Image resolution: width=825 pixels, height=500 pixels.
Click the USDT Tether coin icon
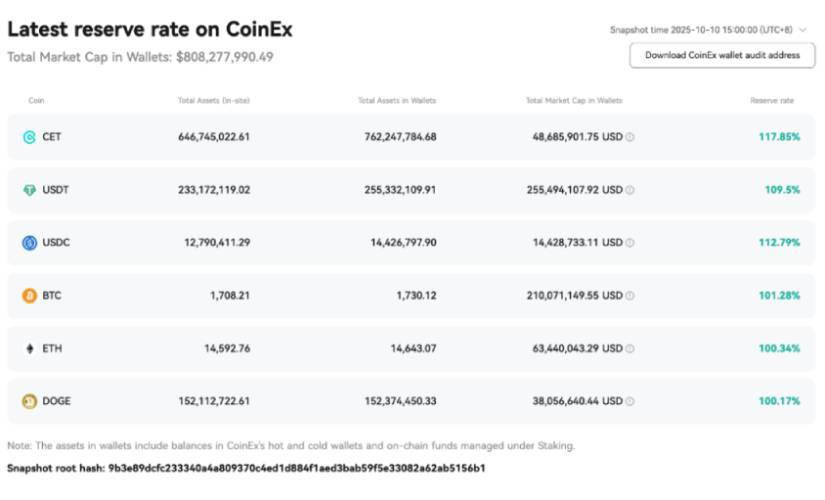29,190
